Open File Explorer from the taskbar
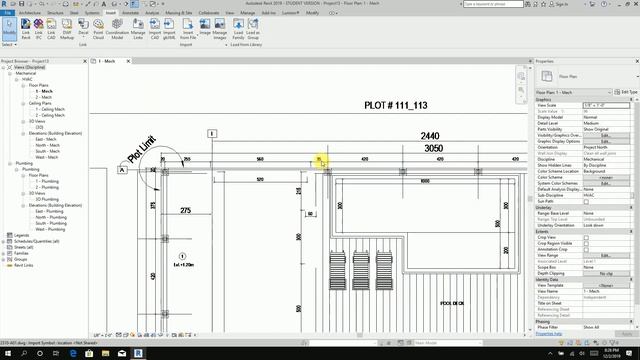This screenshot has height=360, width=640. click(106, 353)
